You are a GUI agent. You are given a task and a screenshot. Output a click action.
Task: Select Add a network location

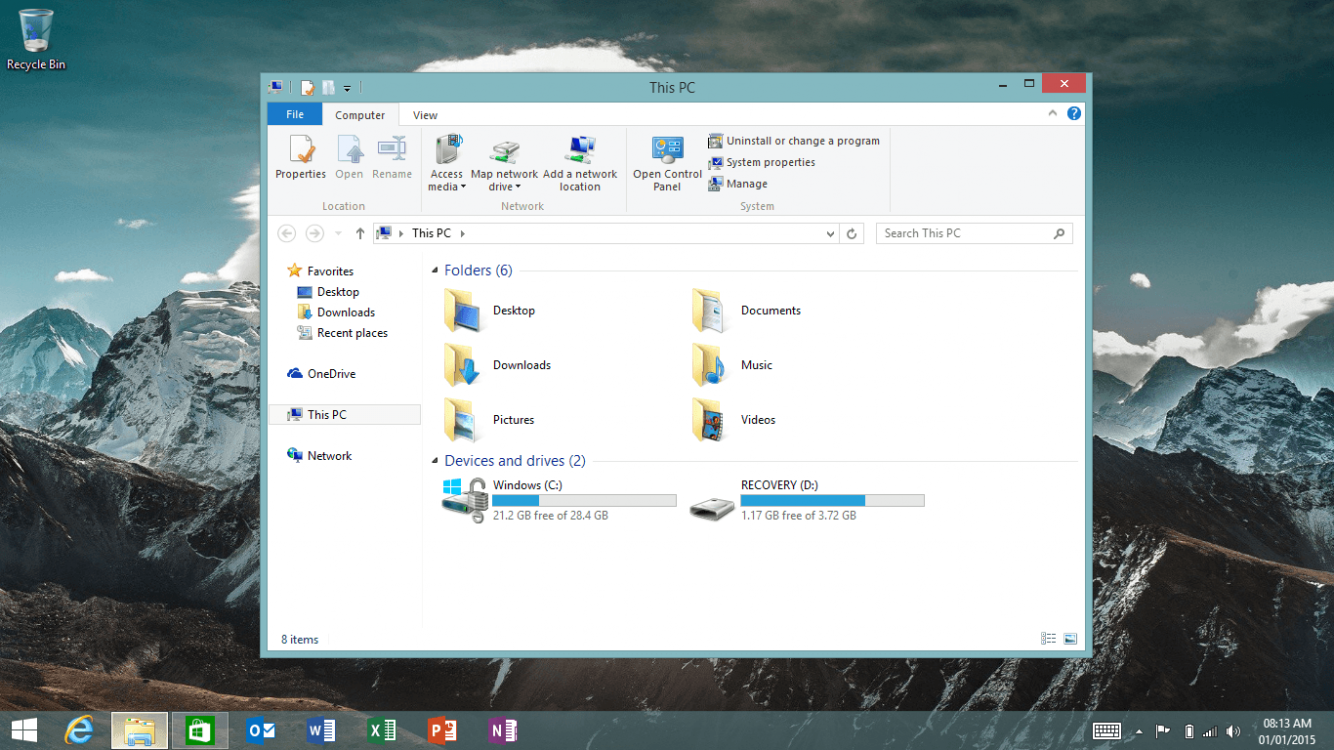(580, 163)
